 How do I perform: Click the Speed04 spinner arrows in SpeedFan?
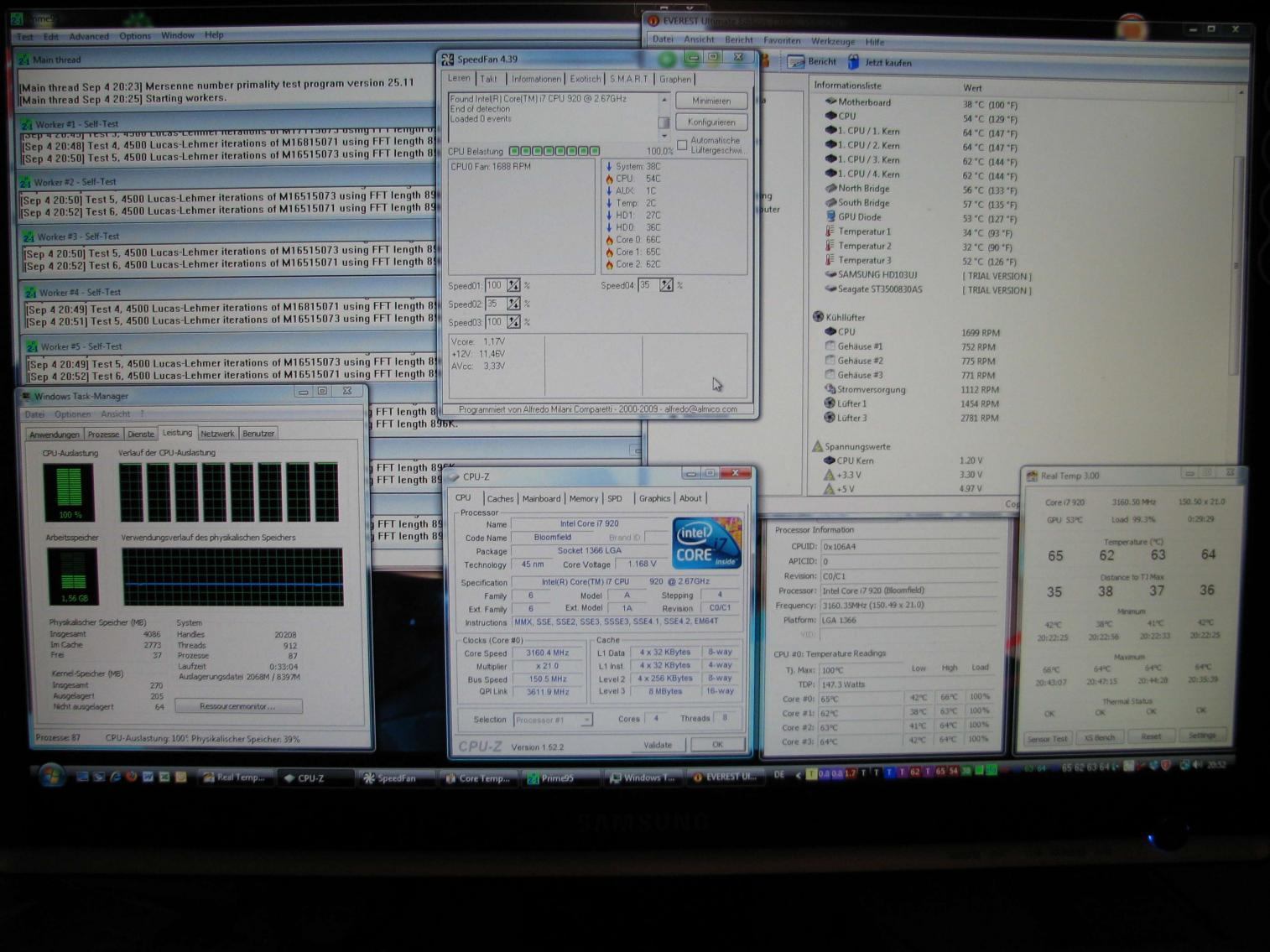tap(666, 285)
